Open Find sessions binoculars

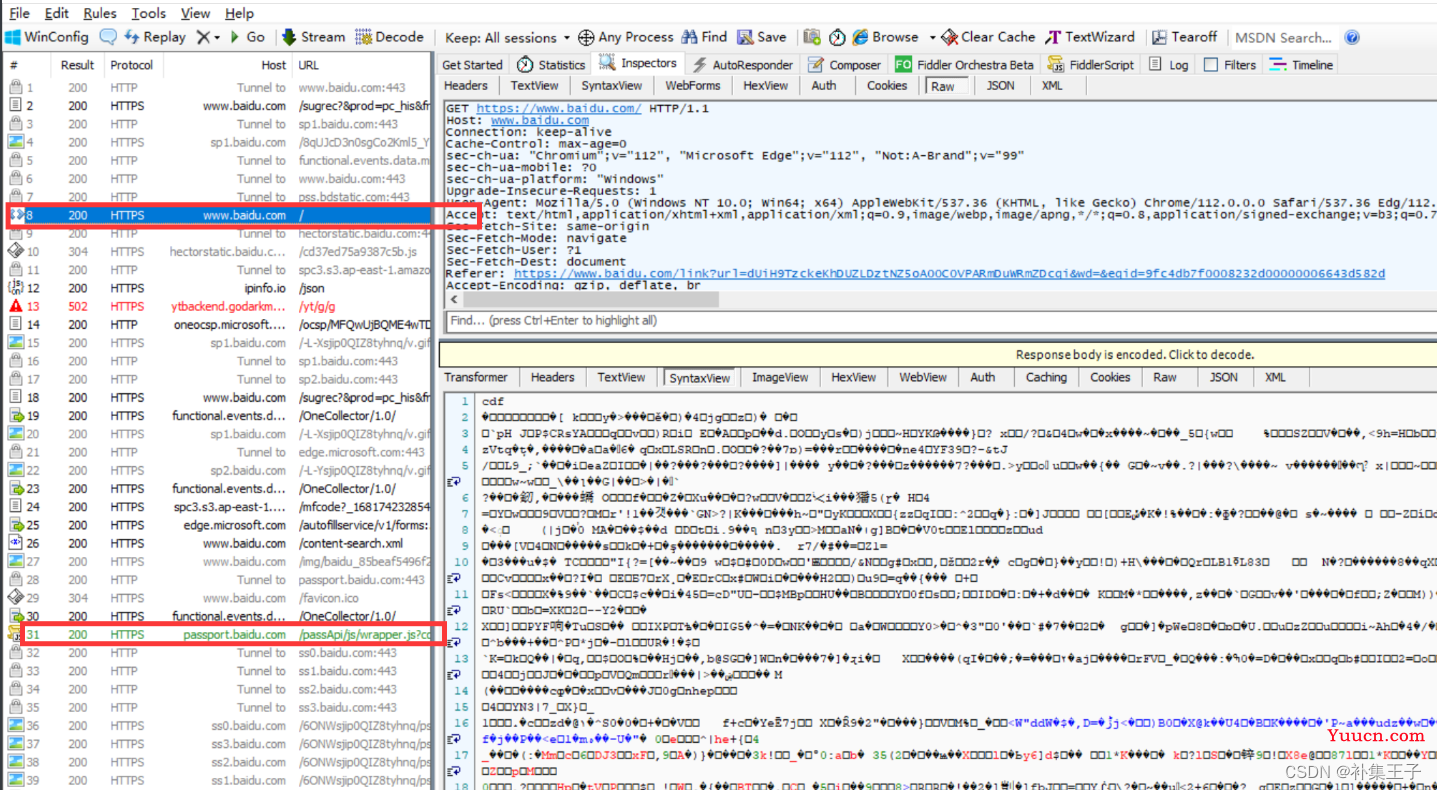coord(705,37)
